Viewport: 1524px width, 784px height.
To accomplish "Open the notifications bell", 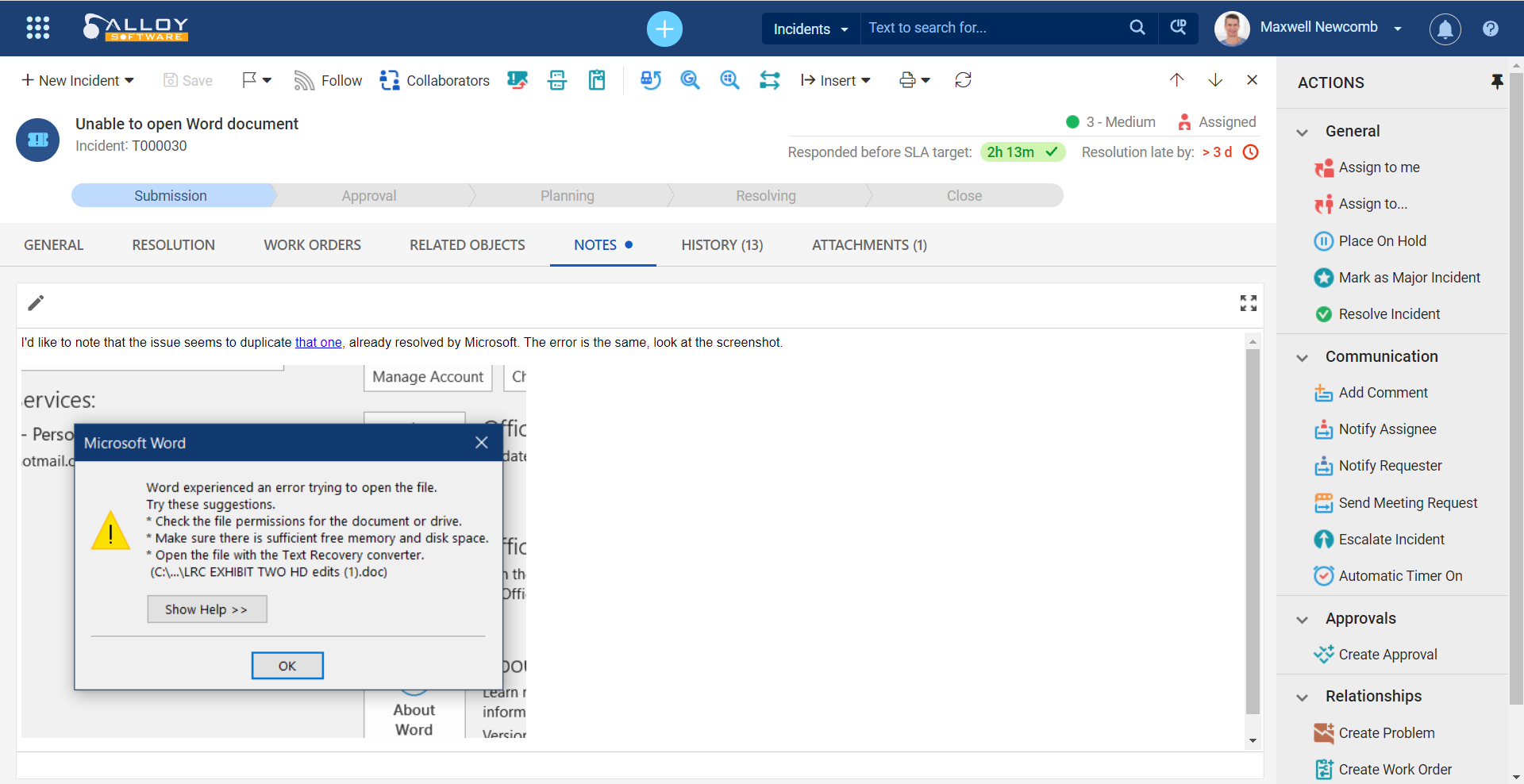I will [1445, 29].
